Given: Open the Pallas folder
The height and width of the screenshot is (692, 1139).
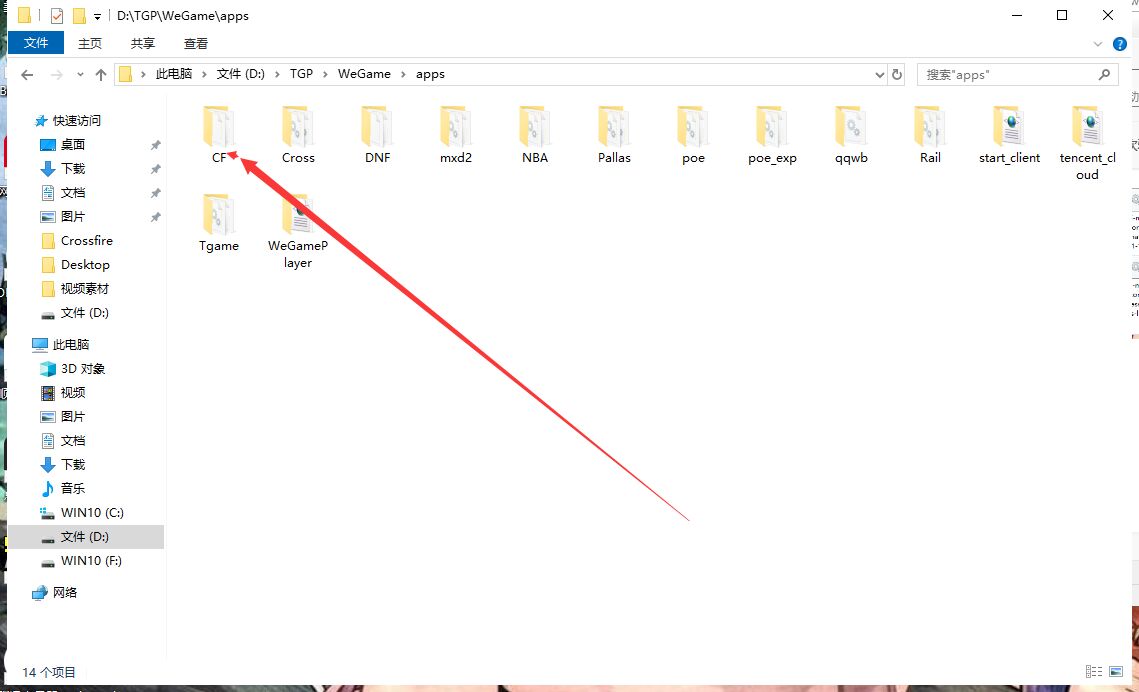Looking at the screenshot, I should coord(615,134).
